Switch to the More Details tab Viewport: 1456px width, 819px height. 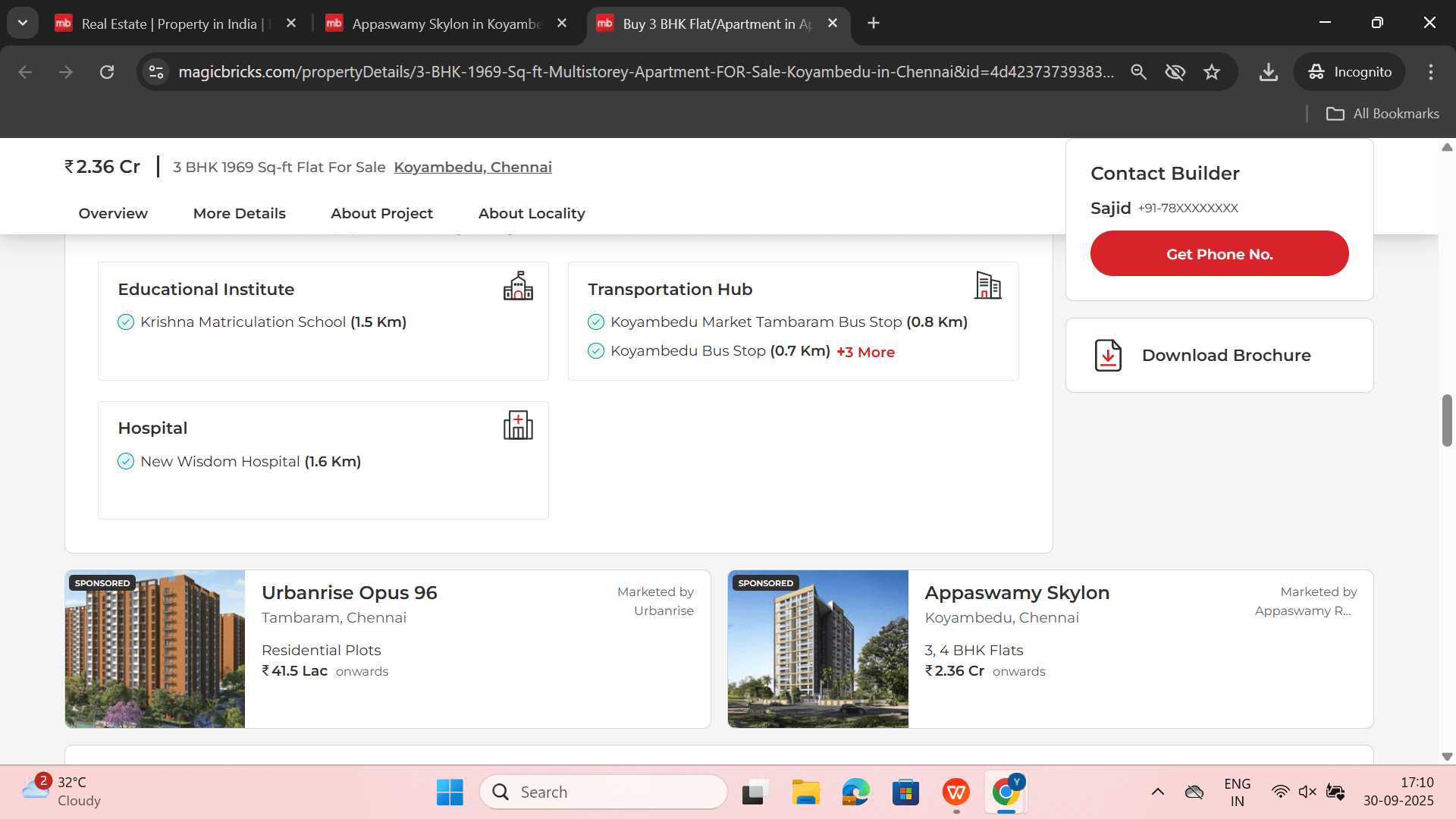(x=240, y=214)
